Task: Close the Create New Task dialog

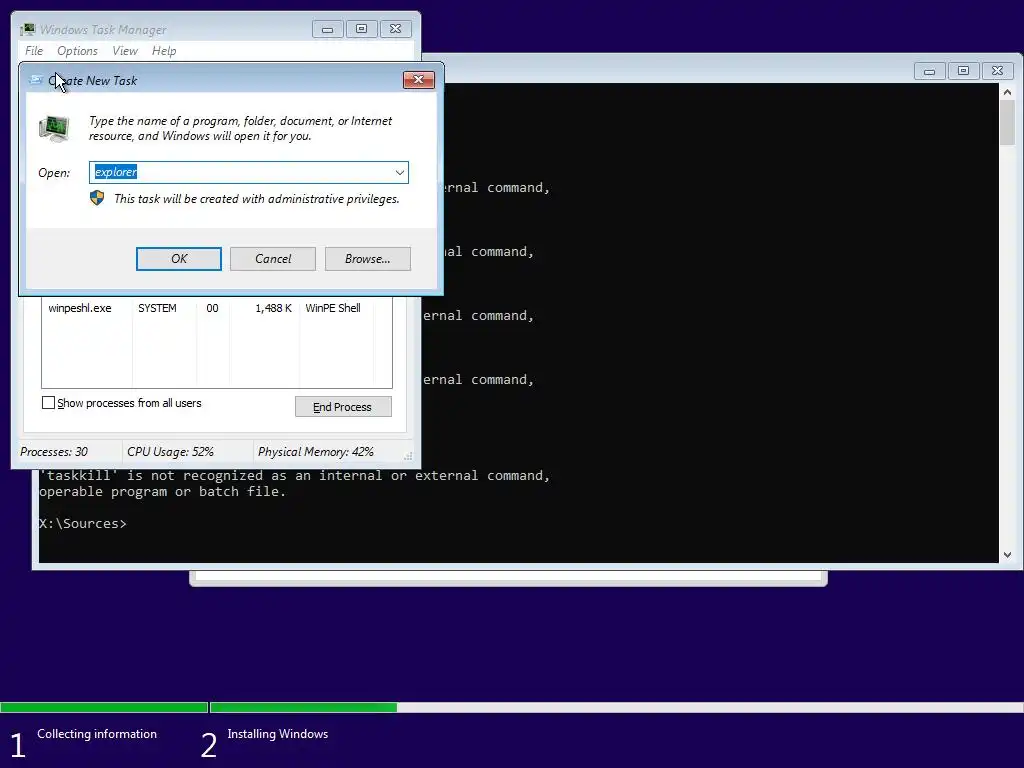Action: pos(419,80)
